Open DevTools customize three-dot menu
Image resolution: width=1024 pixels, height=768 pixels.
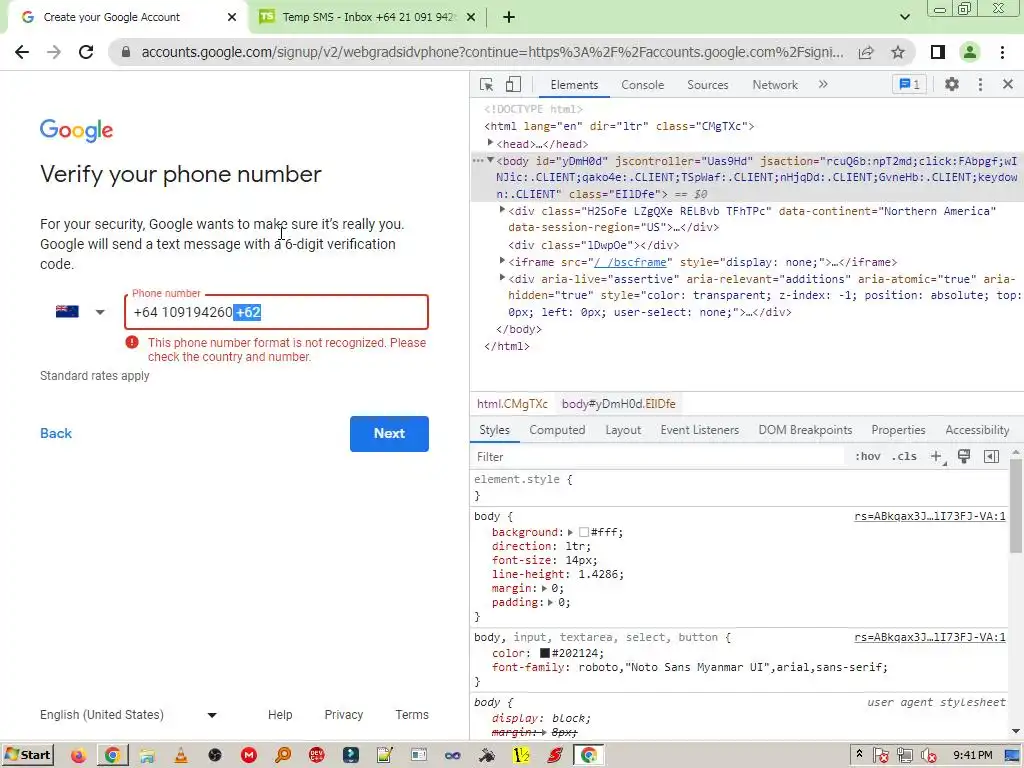click(x=980, y=84)
